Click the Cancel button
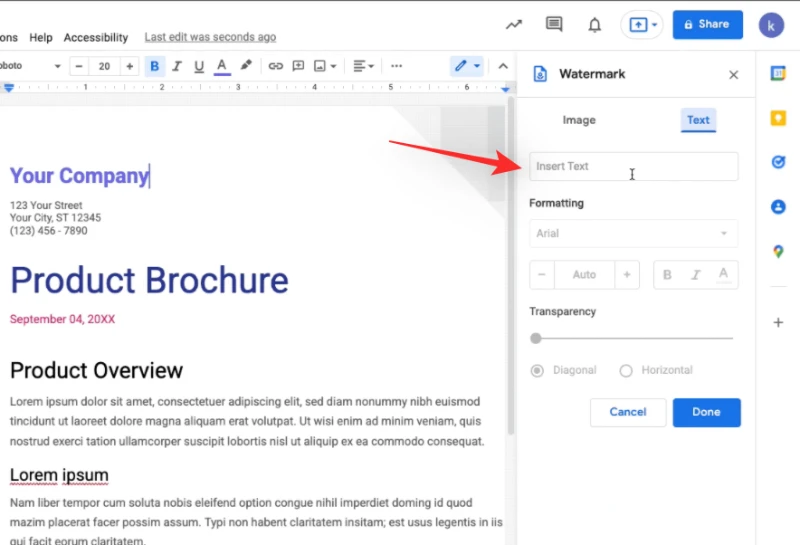The image size is (800, 545). point(628,412)
